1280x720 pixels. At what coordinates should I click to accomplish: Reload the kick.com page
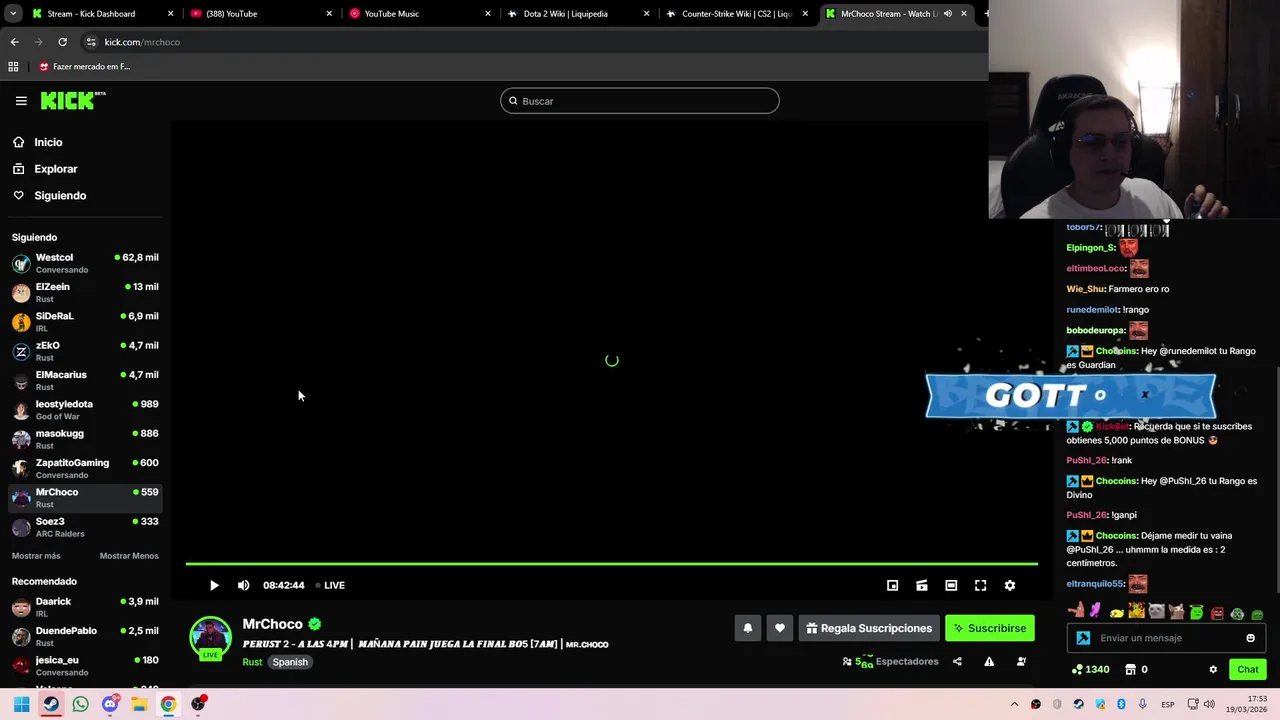click(62, 42)
